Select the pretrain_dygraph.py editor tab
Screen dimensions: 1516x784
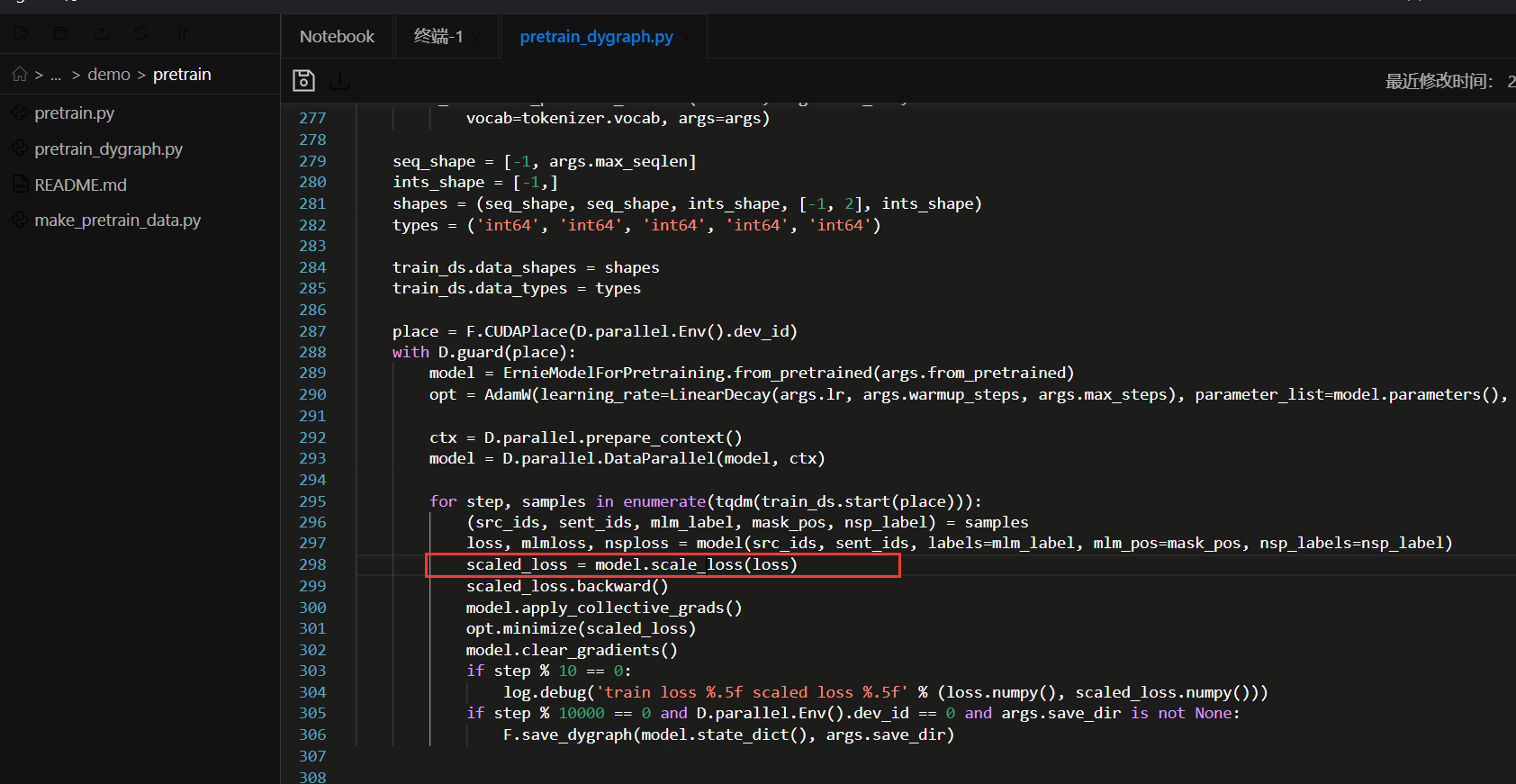coord(596,36)
